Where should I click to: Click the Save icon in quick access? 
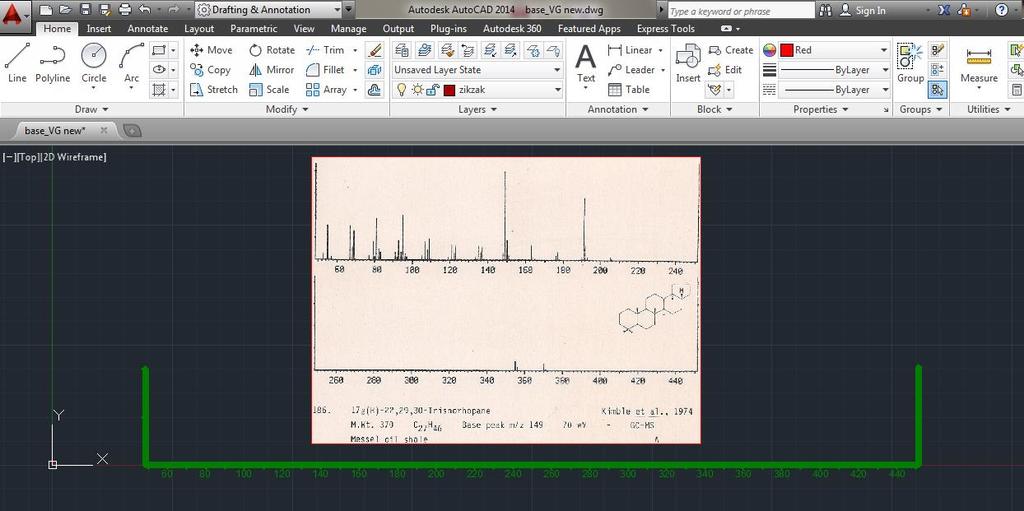click(x=86, y=10)
